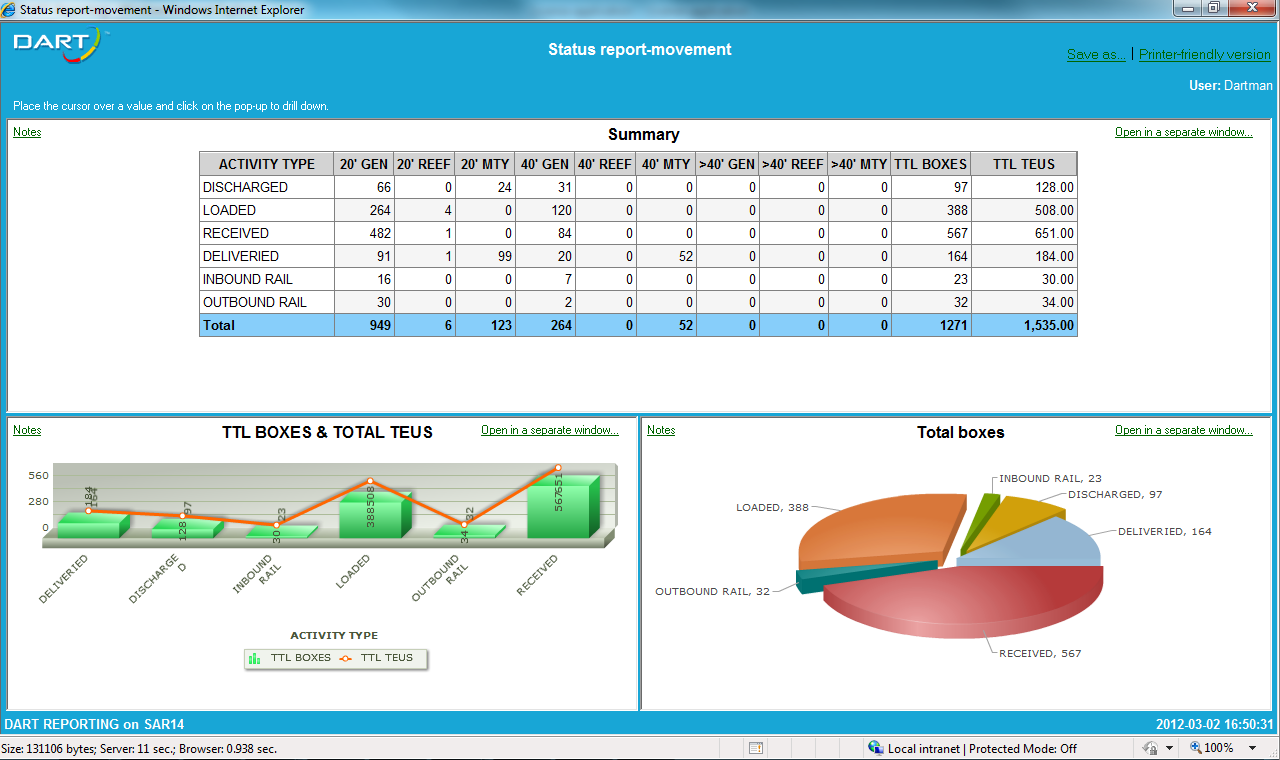1280x760 pixels.
Task: Open Notes for the Summary panel
Action: point(27,132)
